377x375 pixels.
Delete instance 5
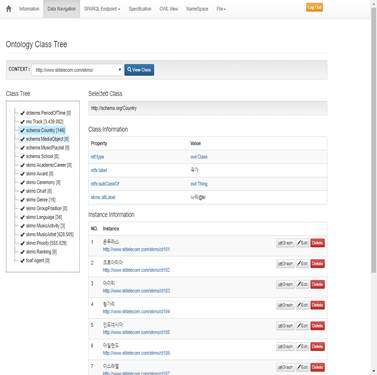317,326
